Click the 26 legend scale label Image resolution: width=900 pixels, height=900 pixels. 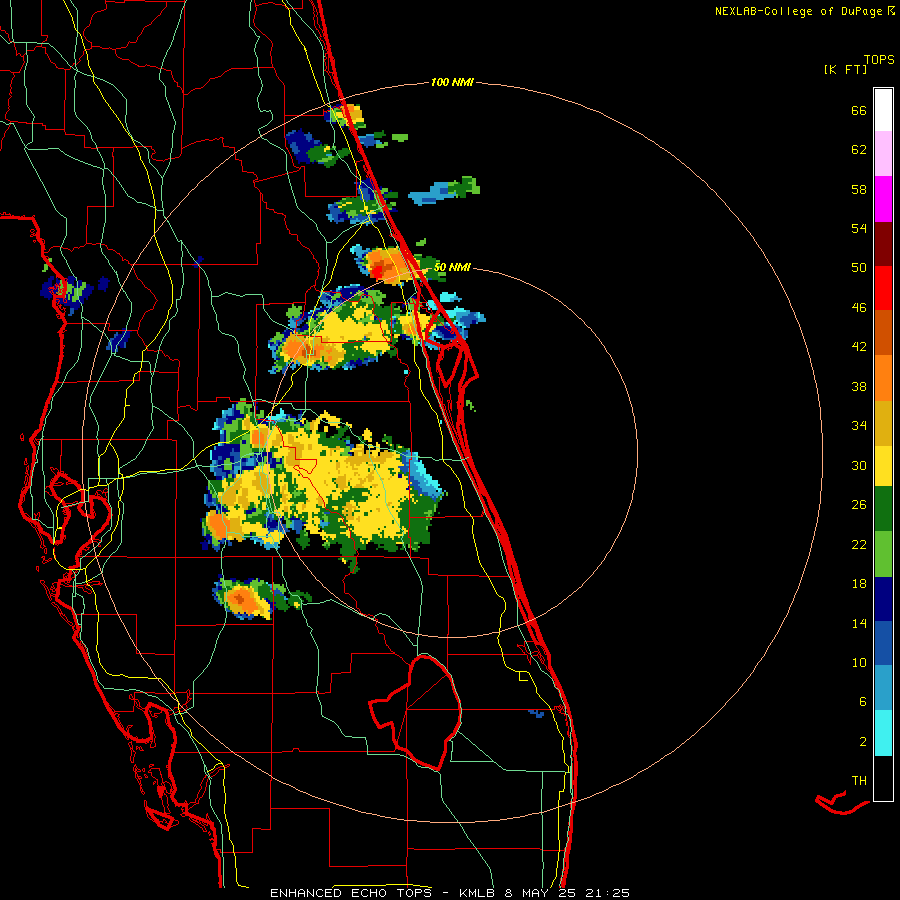coord(859,505)
